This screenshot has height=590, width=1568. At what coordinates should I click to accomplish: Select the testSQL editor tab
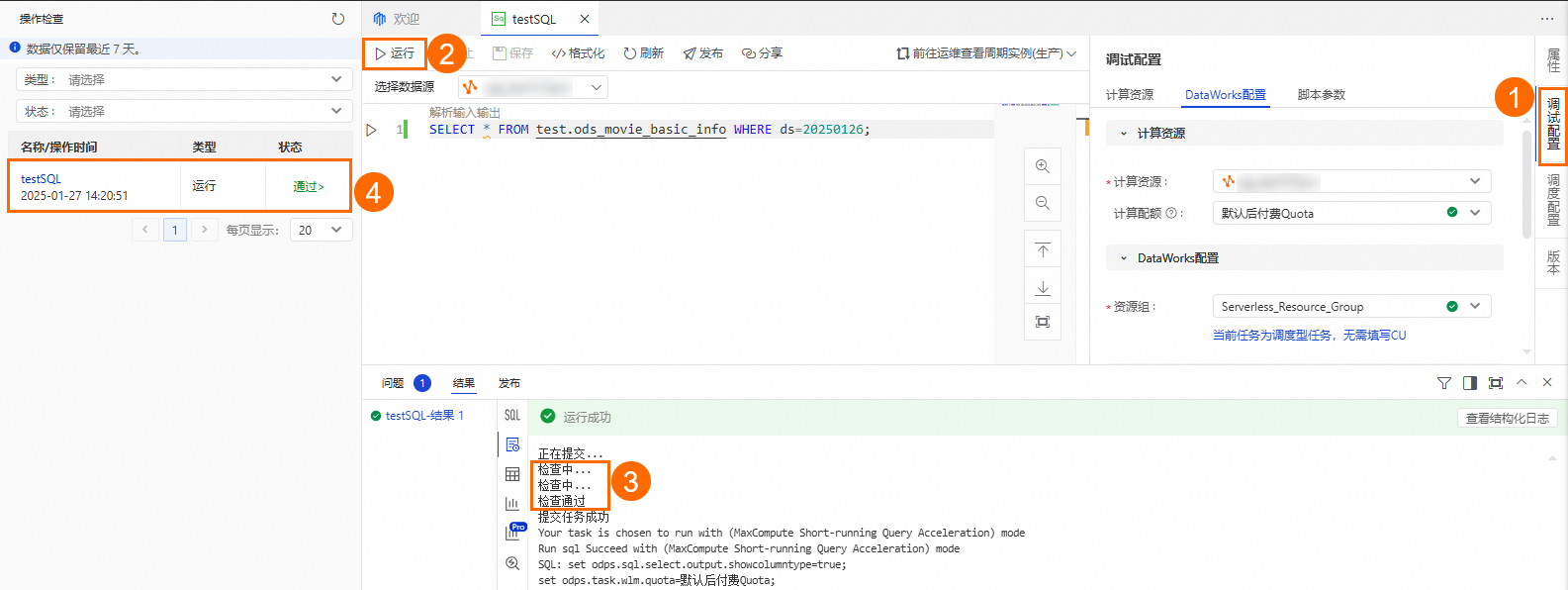click(x=533, y=19)
